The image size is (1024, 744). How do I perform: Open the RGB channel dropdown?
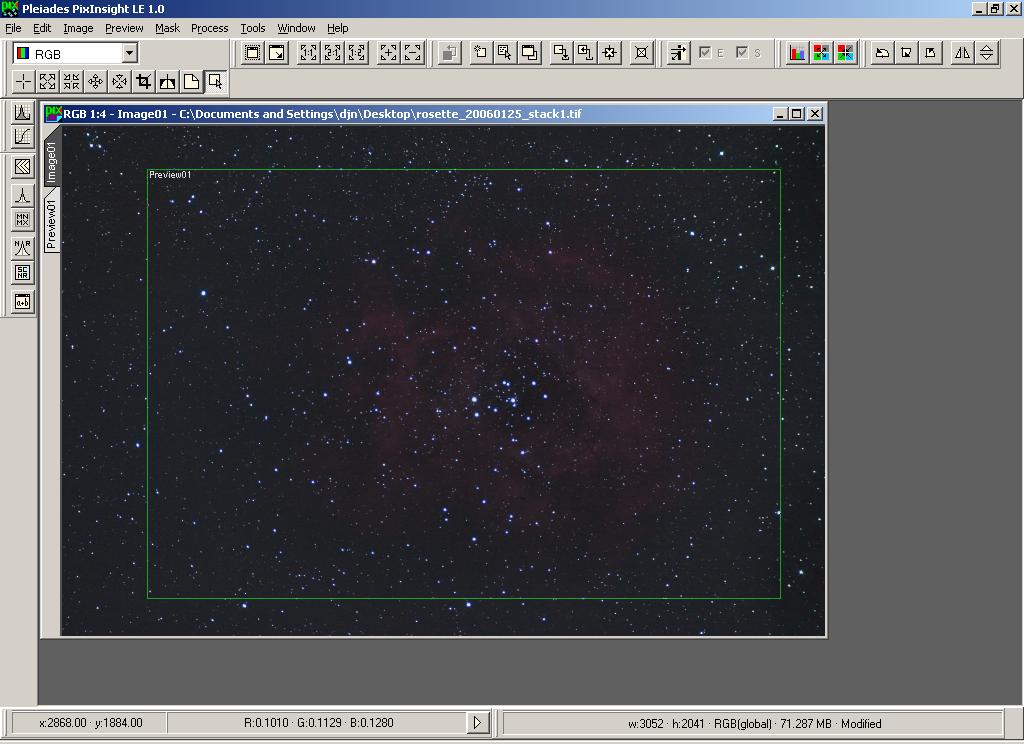click(129, 53)
